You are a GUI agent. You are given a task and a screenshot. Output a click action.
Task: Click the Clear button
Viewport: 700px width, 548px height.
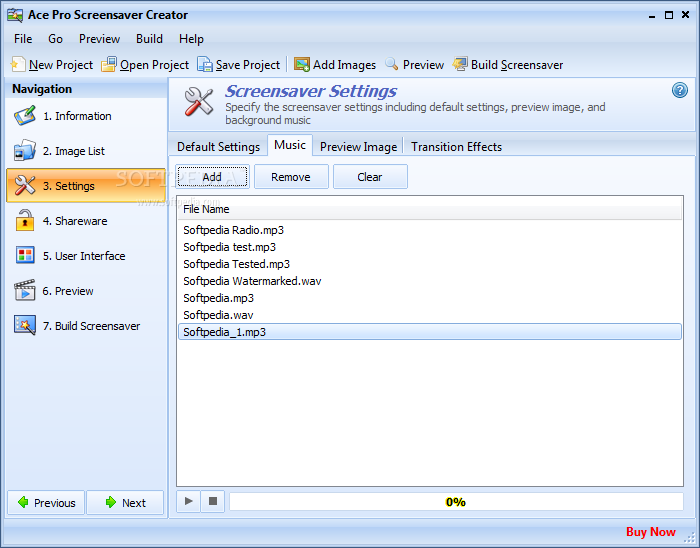tap(370, 177)
